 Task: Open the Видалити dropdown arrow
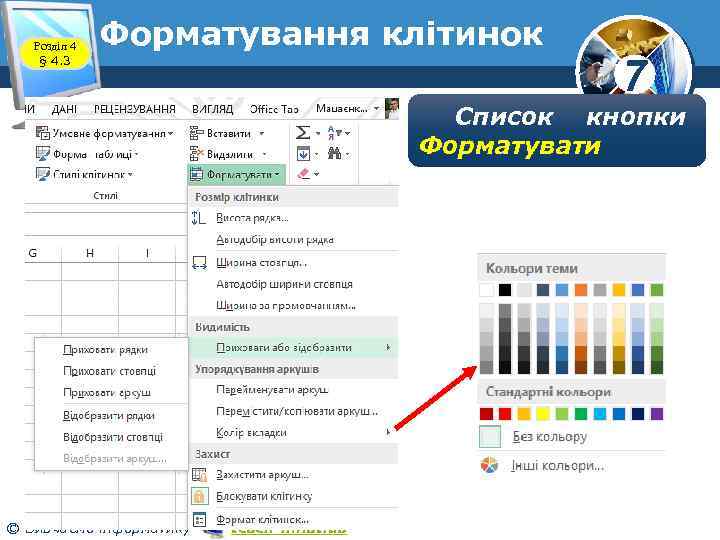[264, 154]
